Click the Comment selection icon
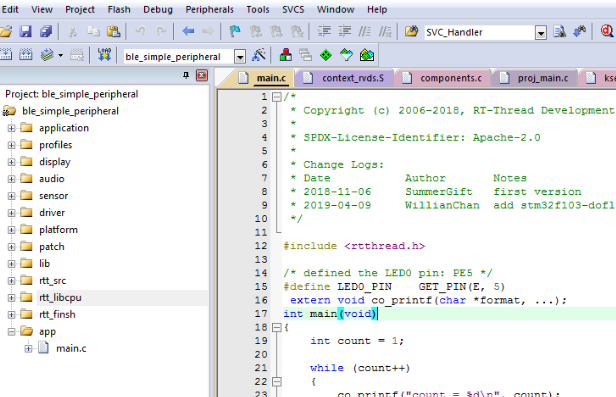The height and width of the screenshot is (397, 616). point(365,31)
